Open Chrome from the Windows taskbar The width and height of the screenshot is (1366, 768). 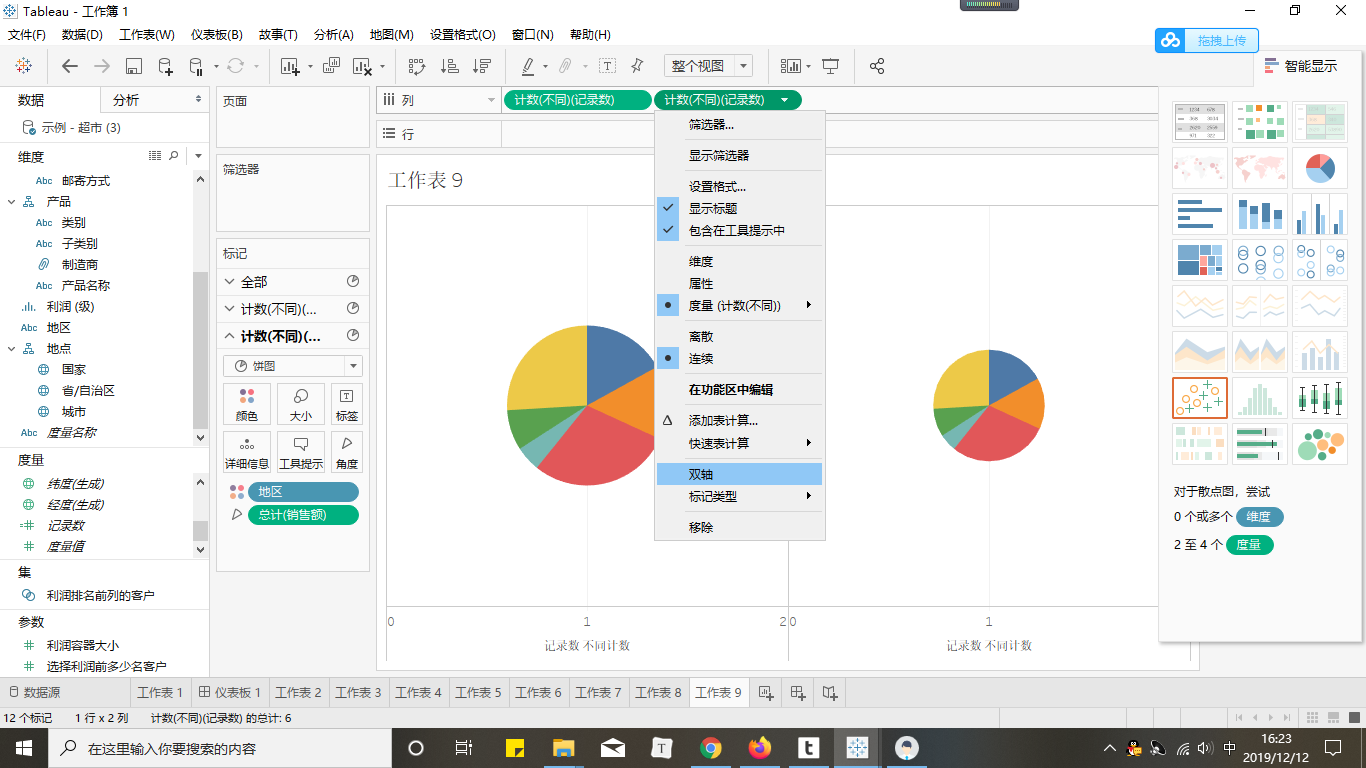click(711, 748)
